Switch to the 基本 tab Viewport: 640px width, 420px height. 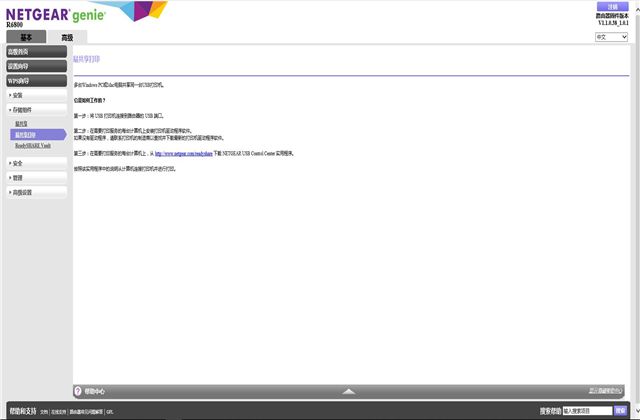pos(26,37)
